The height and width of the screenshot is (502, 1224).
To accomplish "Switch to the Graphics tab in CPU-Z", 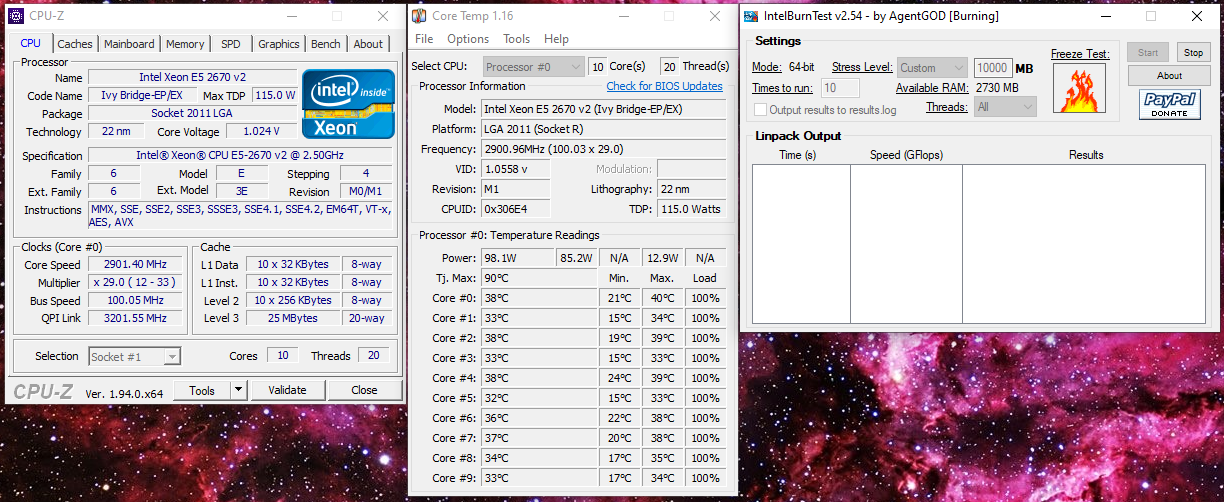I will coord(278,44).
